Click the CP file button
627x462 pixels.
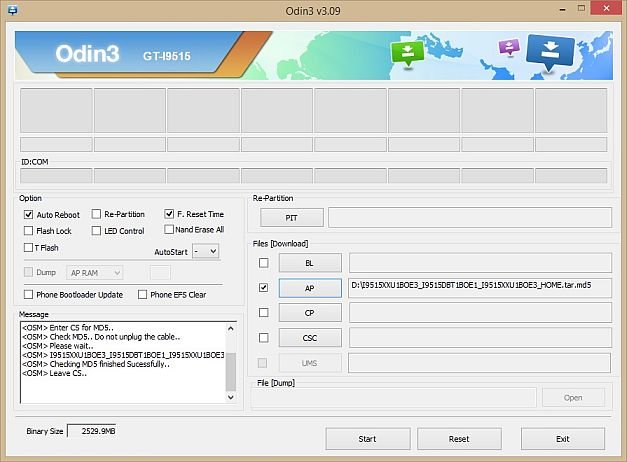pyautogui.click(x=310, y=313)
